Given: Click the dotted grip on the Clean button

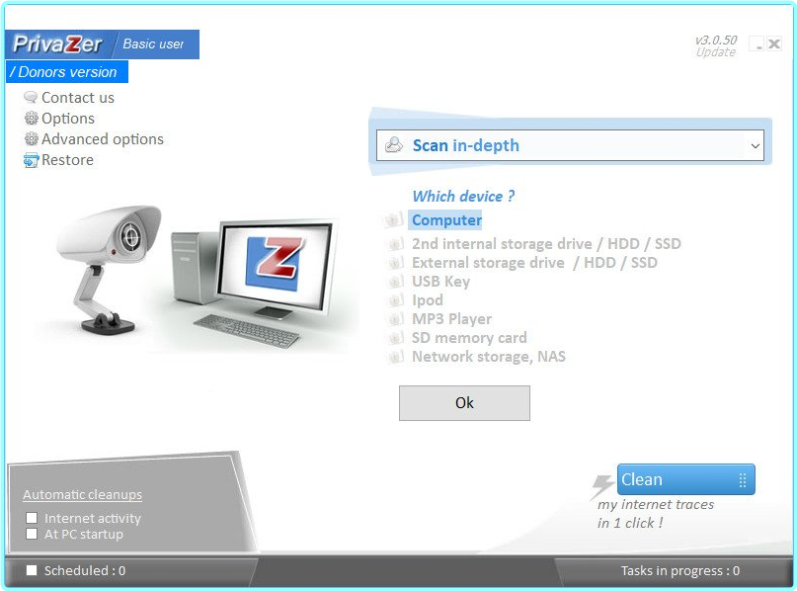Looking at the screenshot, I should pos(742,480).
